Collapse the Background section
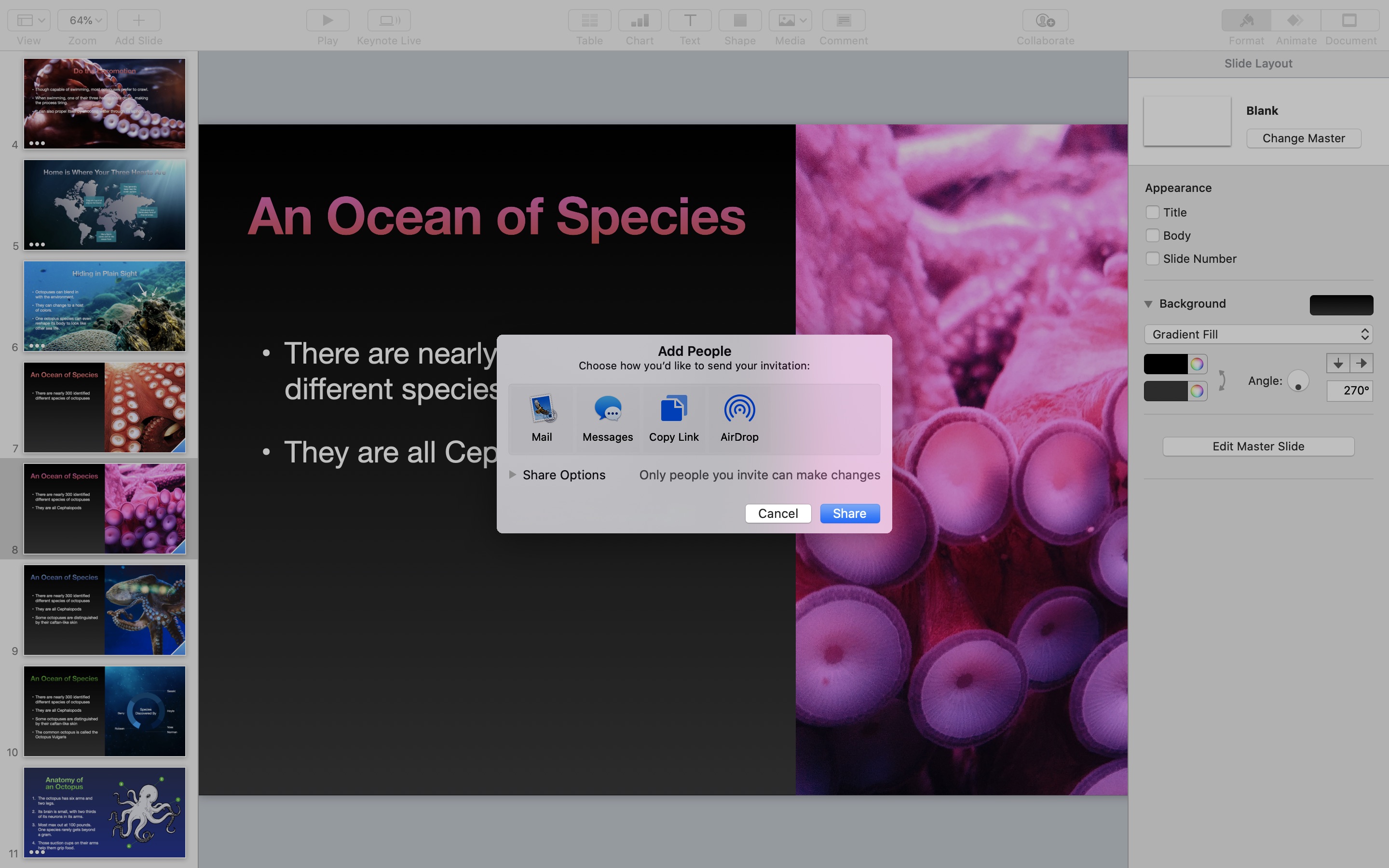 point(1148,304)
